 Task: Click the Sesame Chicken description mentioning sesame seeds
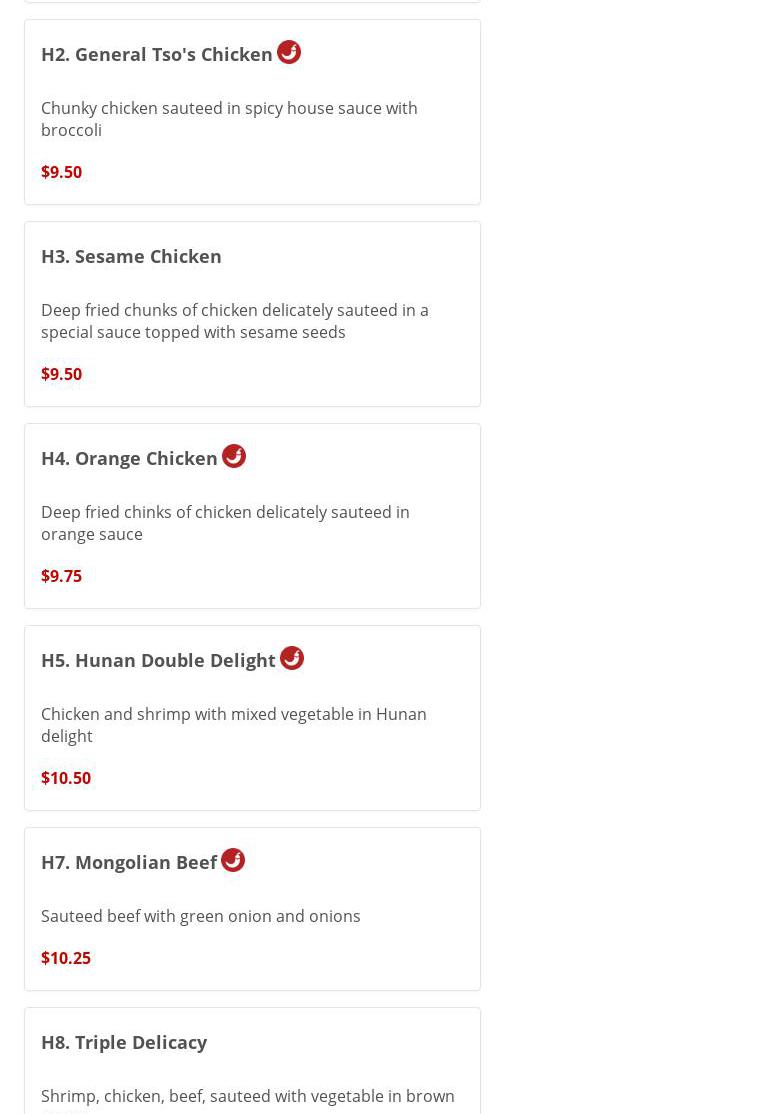click(x=234, y=321)
